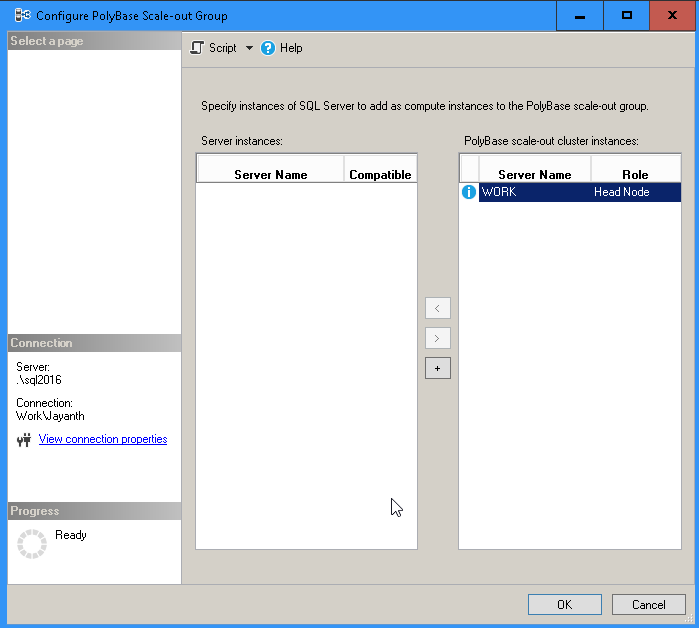The width and height of the screenshot is (699, 628).
Task: Minimize the Configure PolyBase window
Action: point(580,16)
